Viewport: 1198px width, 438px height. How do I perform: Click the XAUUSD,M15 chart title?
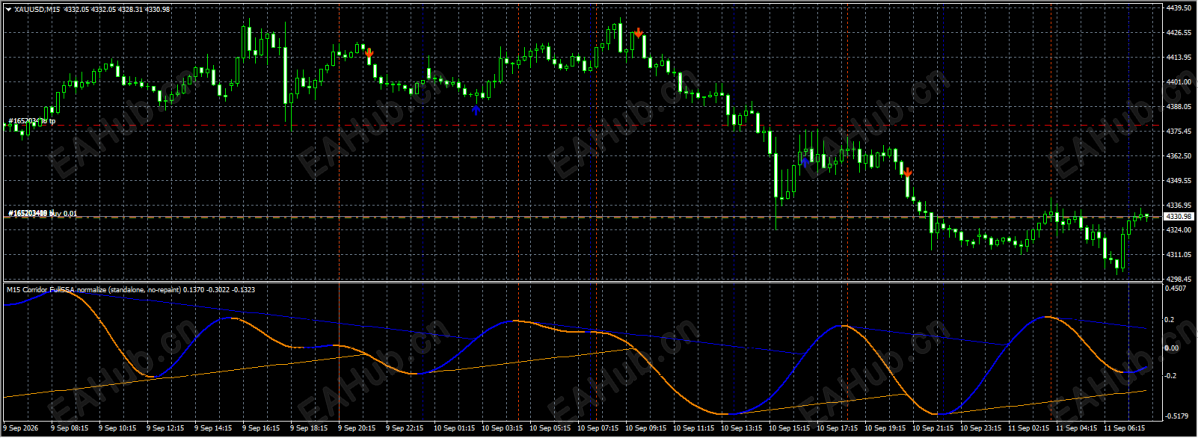39,8
